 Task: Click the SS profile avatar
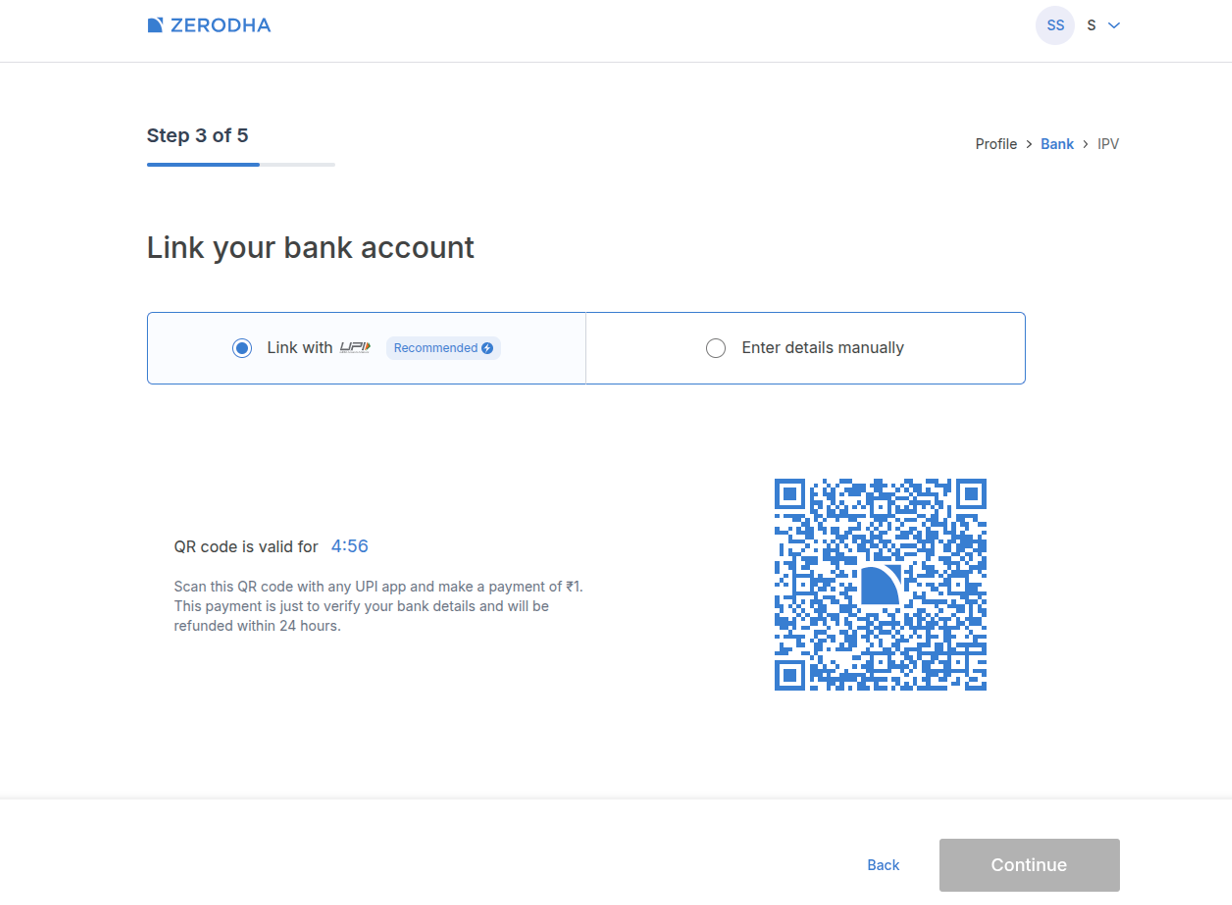1055,25
